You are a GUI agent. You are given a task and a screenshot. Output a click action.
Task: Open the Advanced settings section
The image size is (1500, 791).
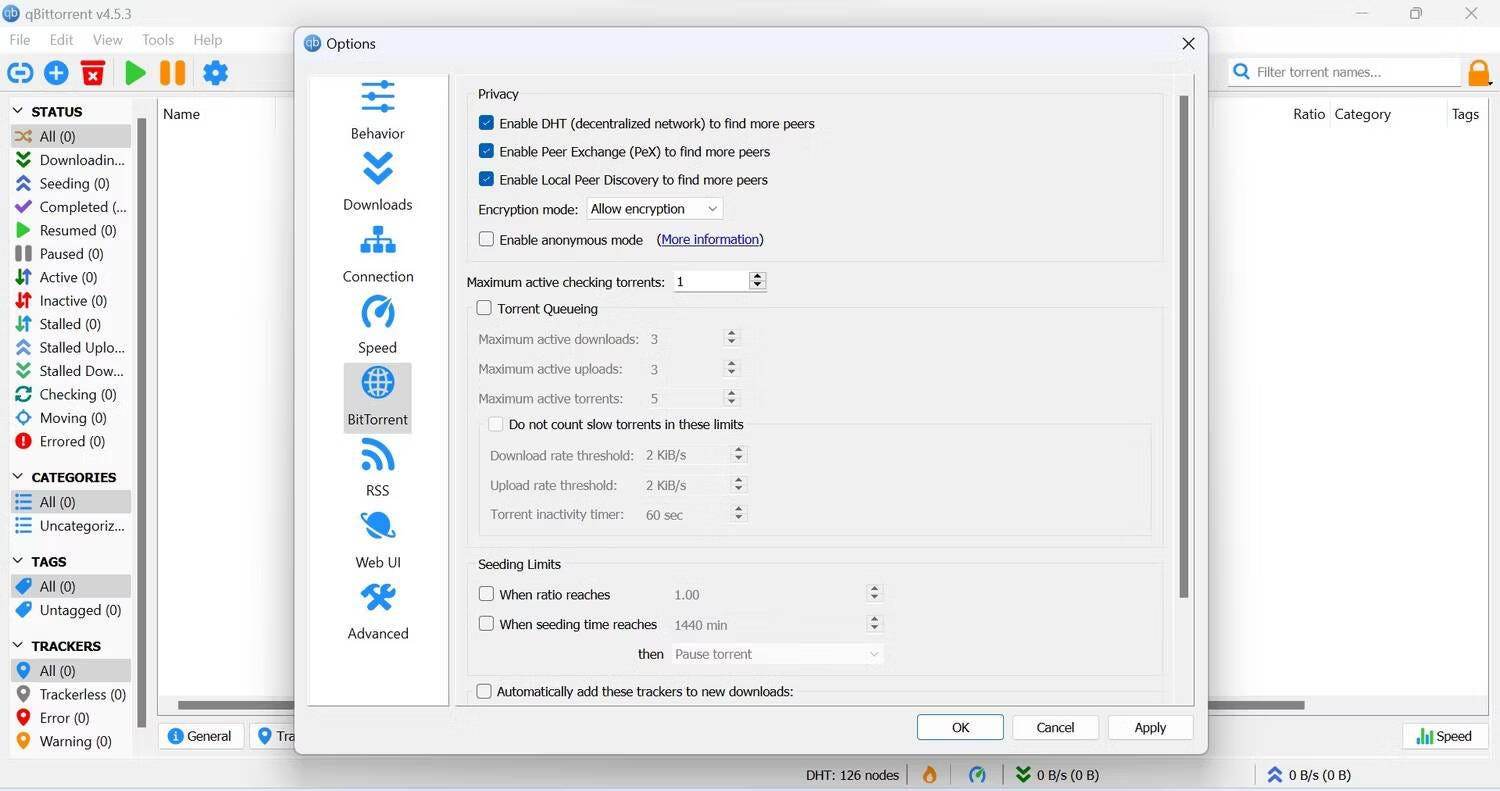(377, 610)
